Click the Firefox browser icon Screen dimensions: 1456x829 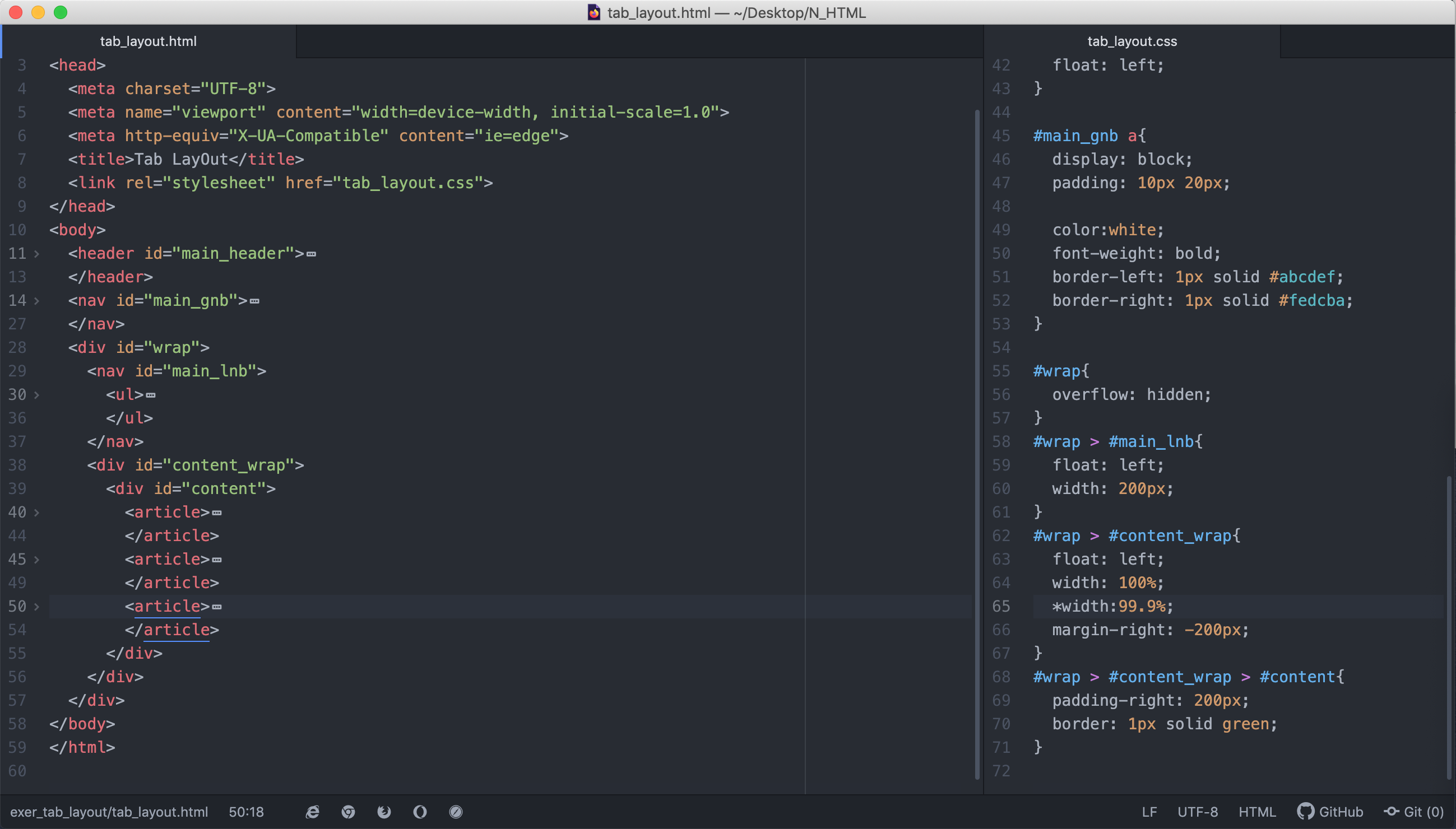click(384, 812)
